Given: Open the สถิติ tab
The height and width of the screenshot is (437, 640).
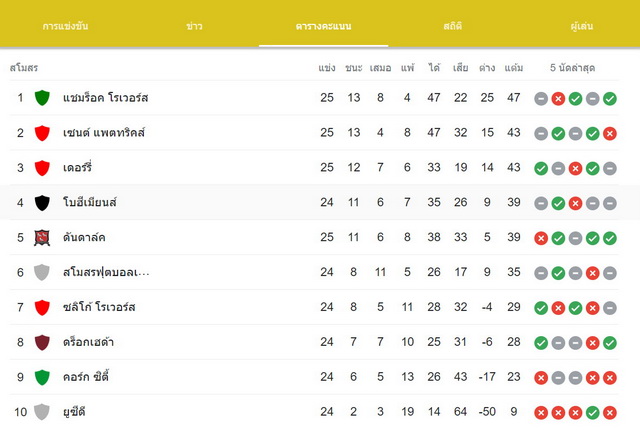Looking at the screenshot, I should click(453, 26).
